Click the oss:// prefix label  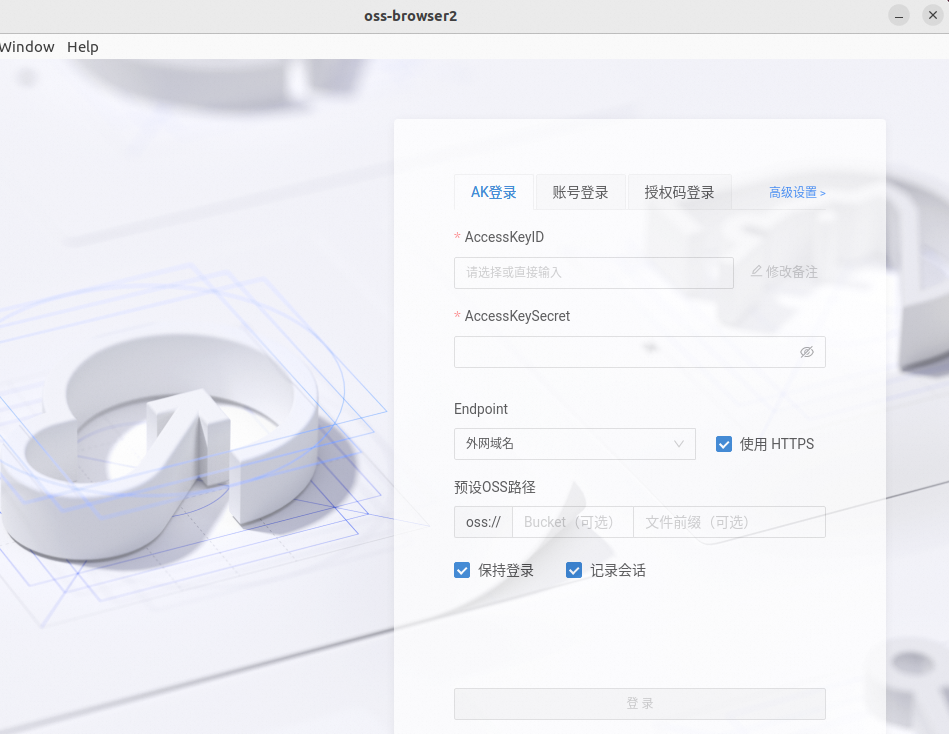pyautogui.click(x=484, y=522)
